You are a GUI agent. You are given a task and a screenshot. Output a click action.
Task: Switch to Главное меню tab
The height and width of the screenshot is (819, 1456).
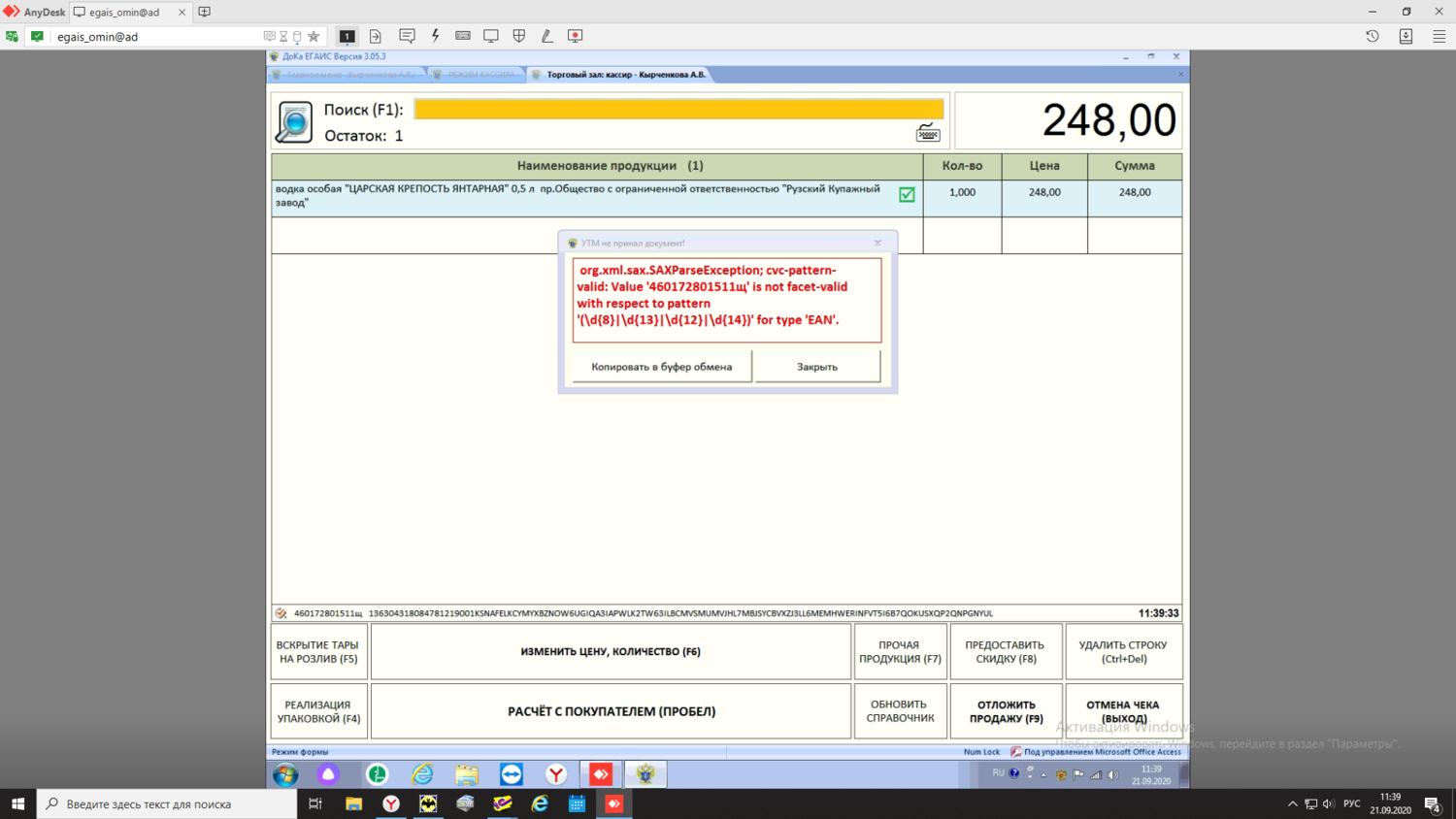[x=349, y=75]
